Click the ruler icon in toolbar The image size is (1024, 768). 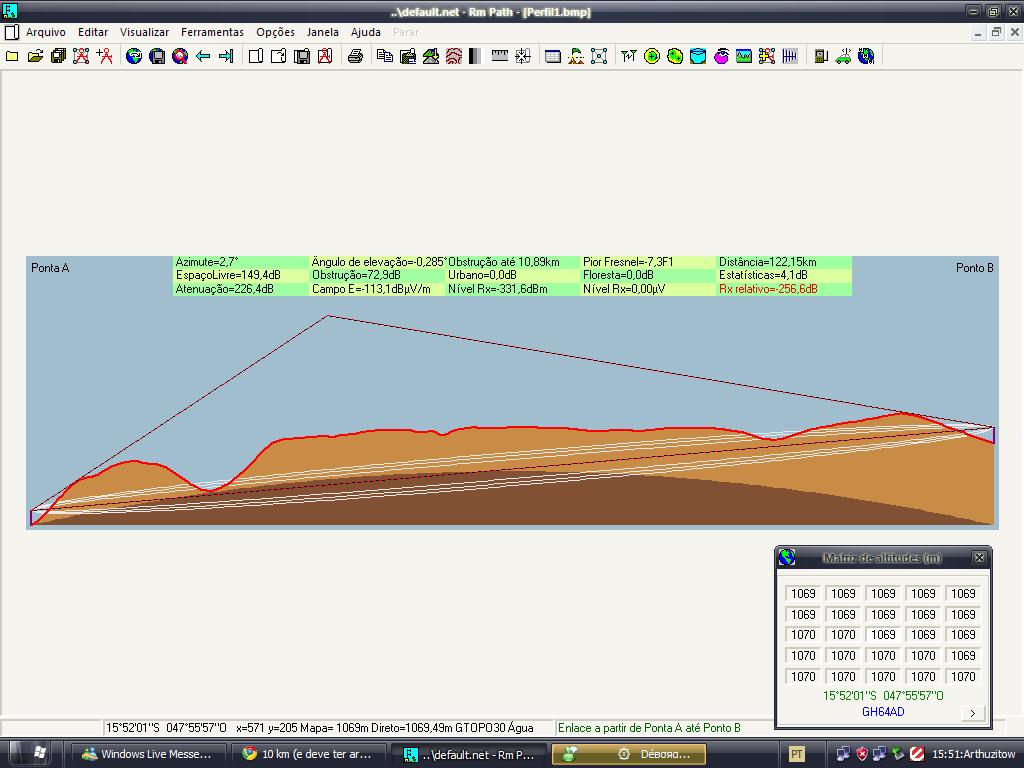coord(500,56)
